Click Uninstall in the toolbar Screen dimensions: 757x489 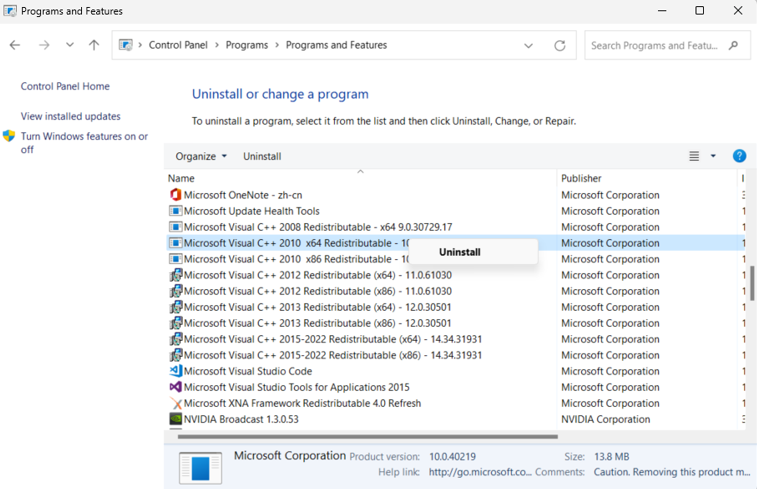262,156
